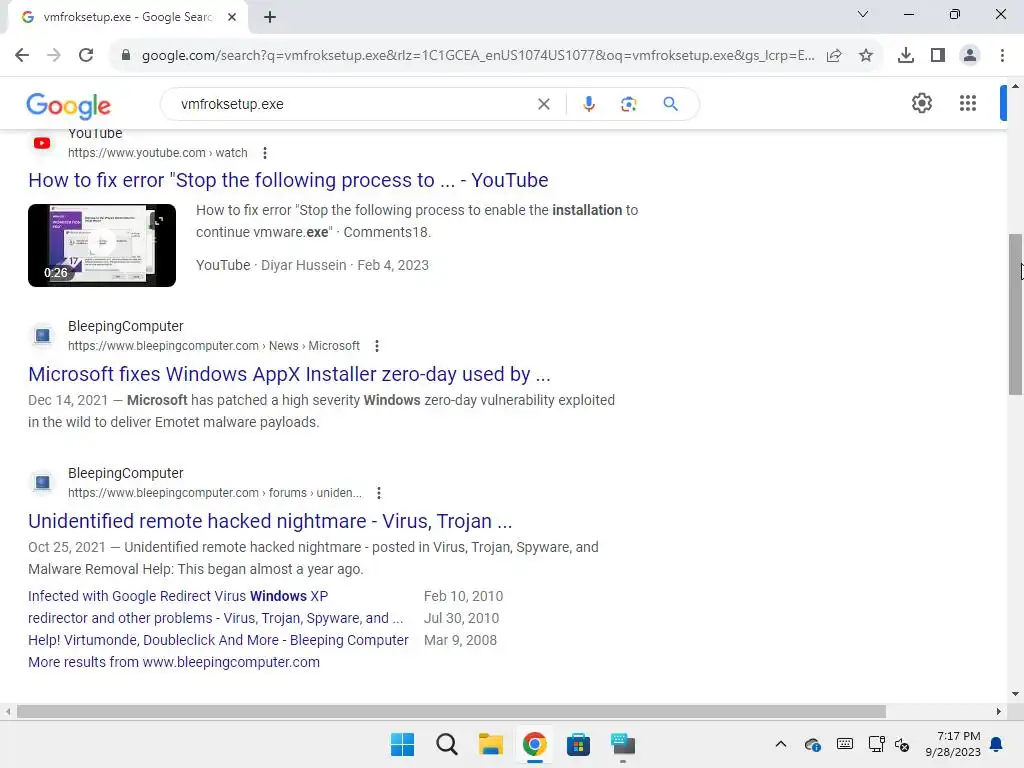
Task: Open options for YouTube result
Action: (x=264, y=153)
